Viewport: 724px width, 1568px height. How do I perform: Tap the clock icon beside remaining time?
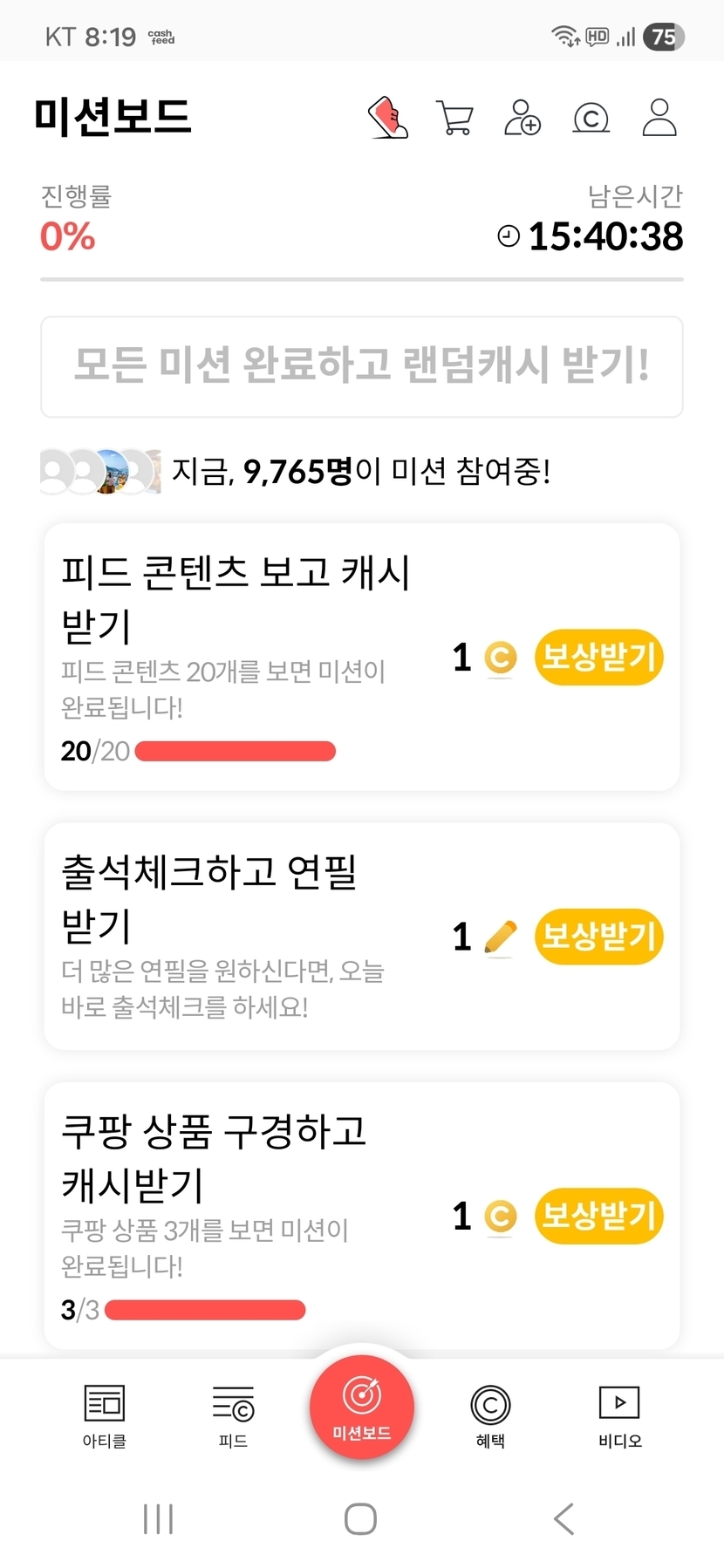point(508,236)
